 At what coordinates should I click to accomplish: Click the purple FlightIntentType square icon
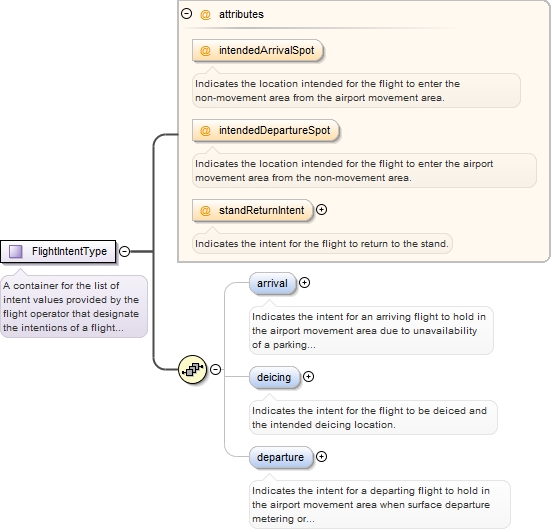[x=15, y=251]
